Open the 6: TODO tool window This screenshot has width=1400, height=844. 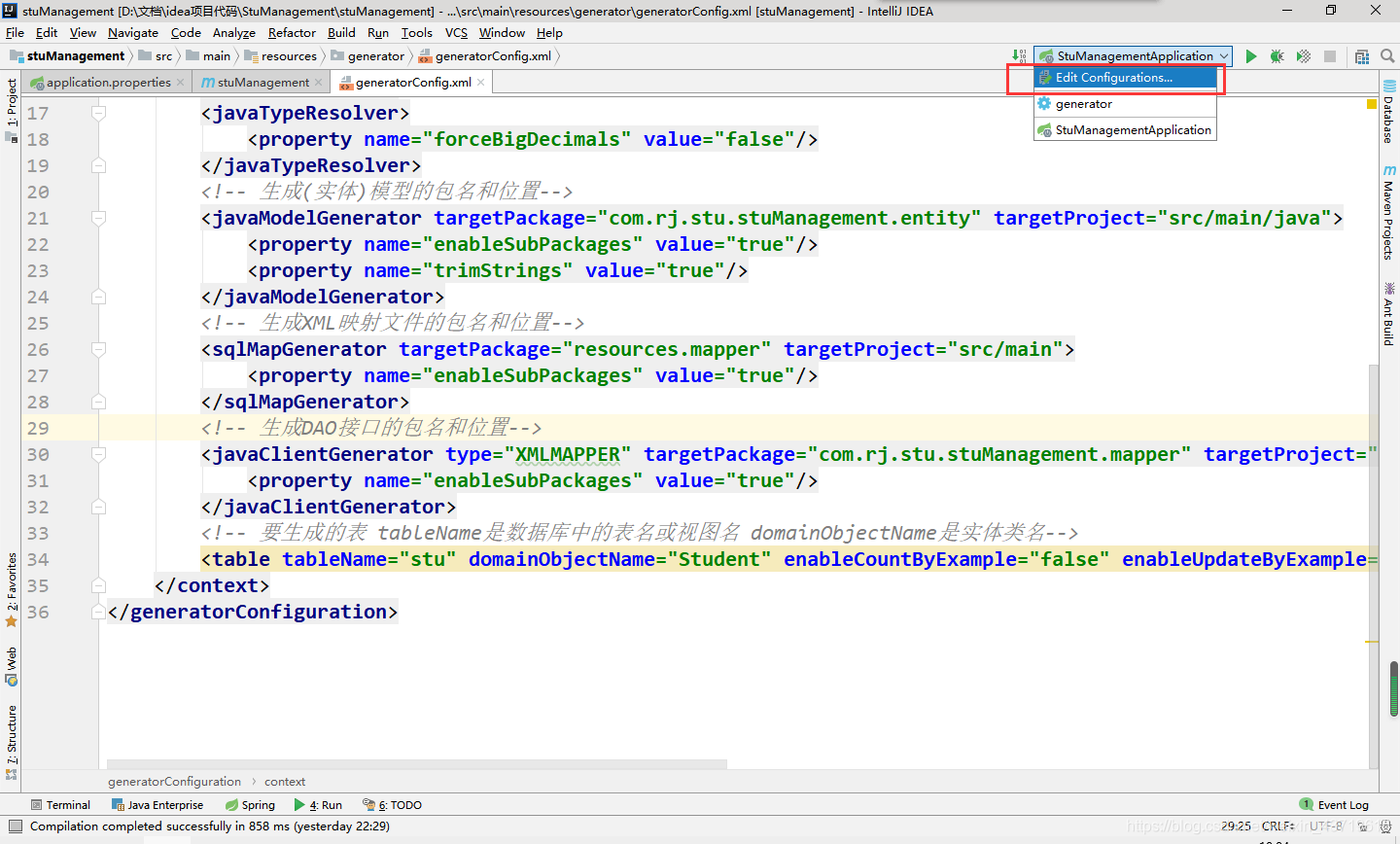(x=393, y=805)
